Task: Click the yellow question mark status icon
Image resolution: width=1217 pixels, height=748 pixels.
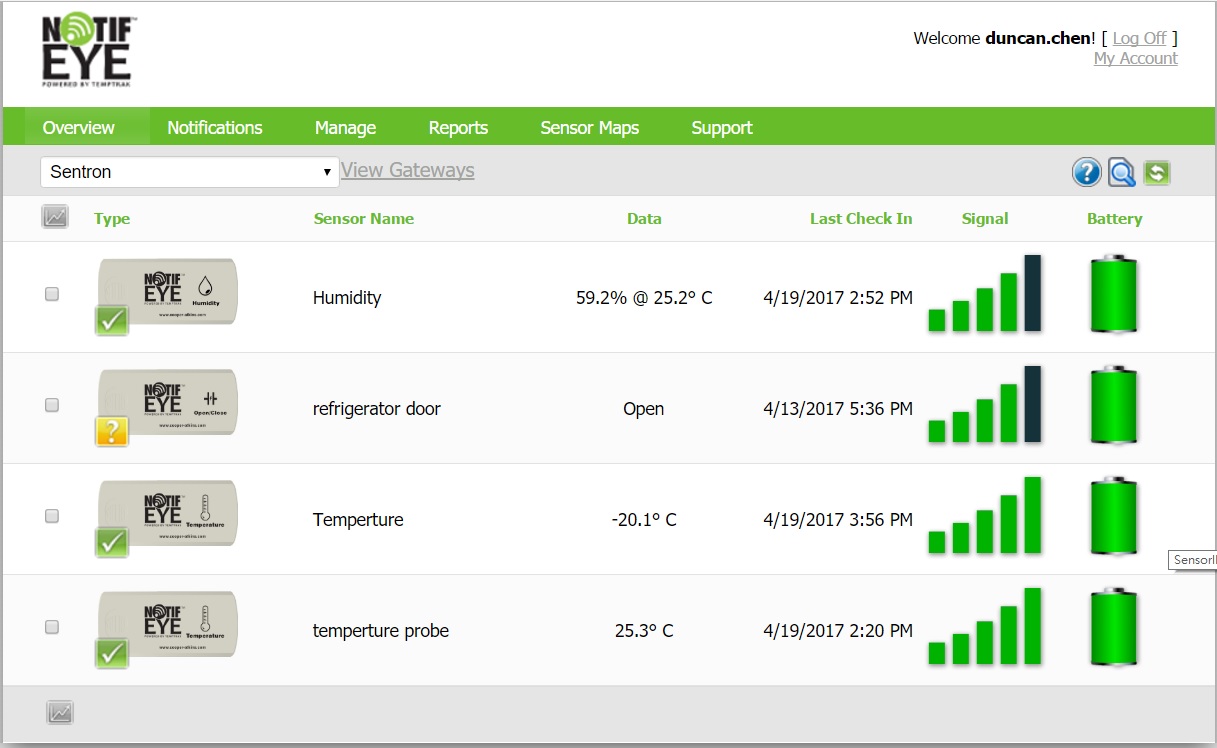Action: pyautogui.click(x=112, y=431)
